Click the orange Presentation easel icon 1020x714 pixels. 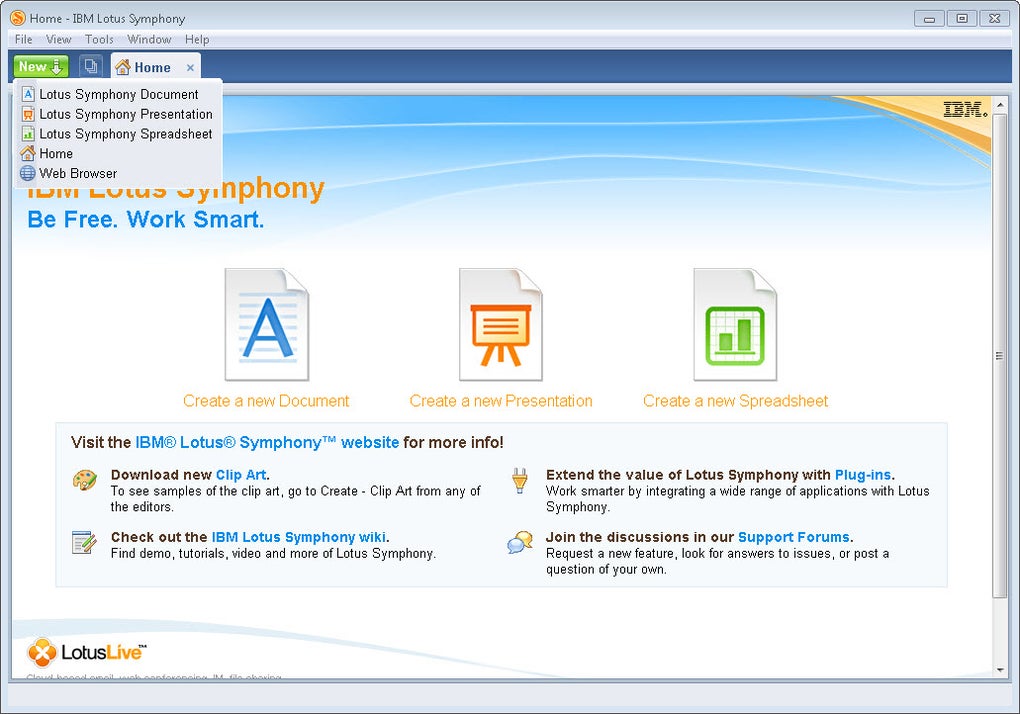click(x=500, y=325)
